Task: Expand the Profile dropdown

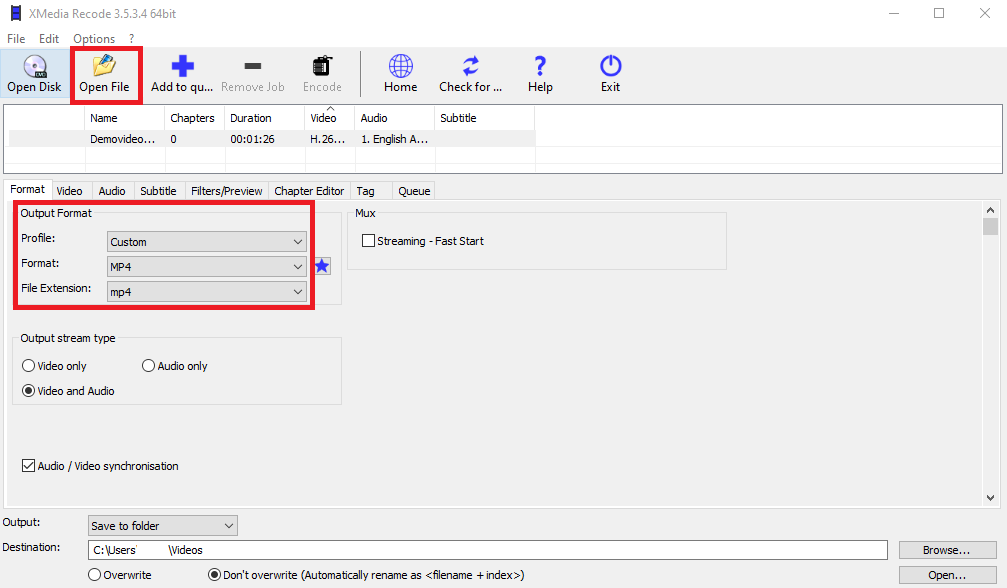Action: click(206, 242)
